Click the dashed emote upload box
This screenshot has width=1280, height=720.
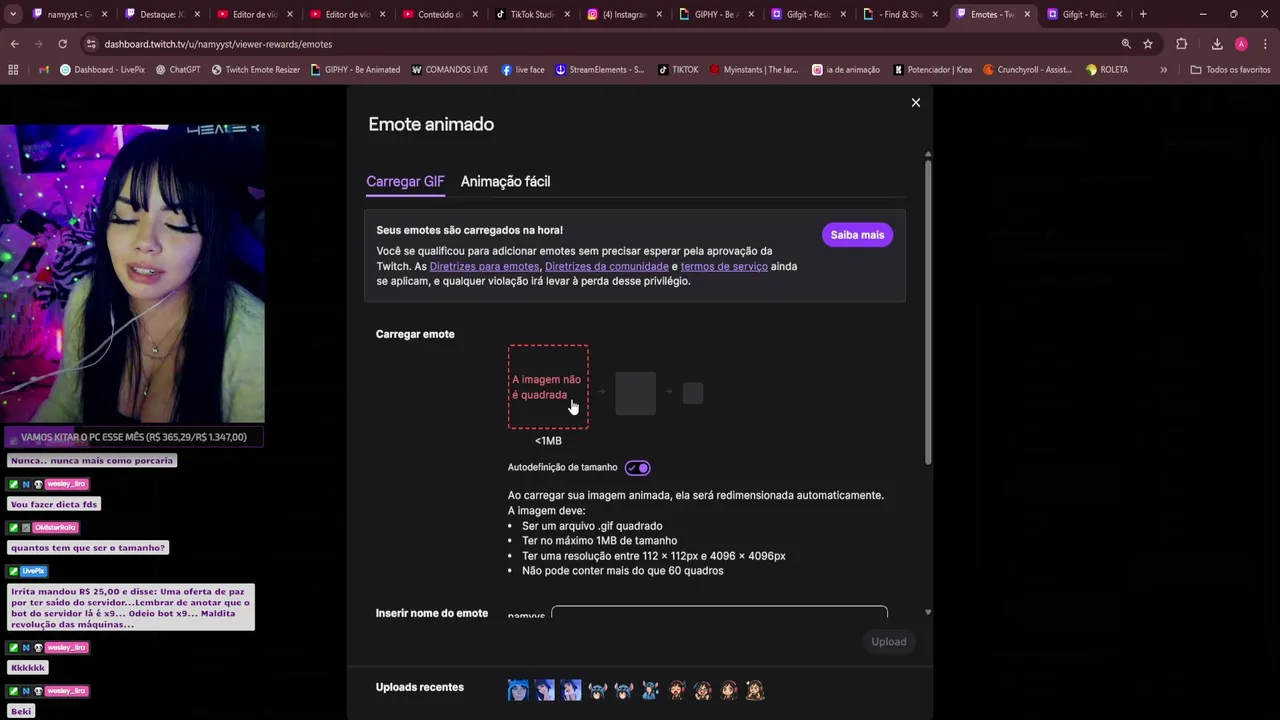pos(548,387)
